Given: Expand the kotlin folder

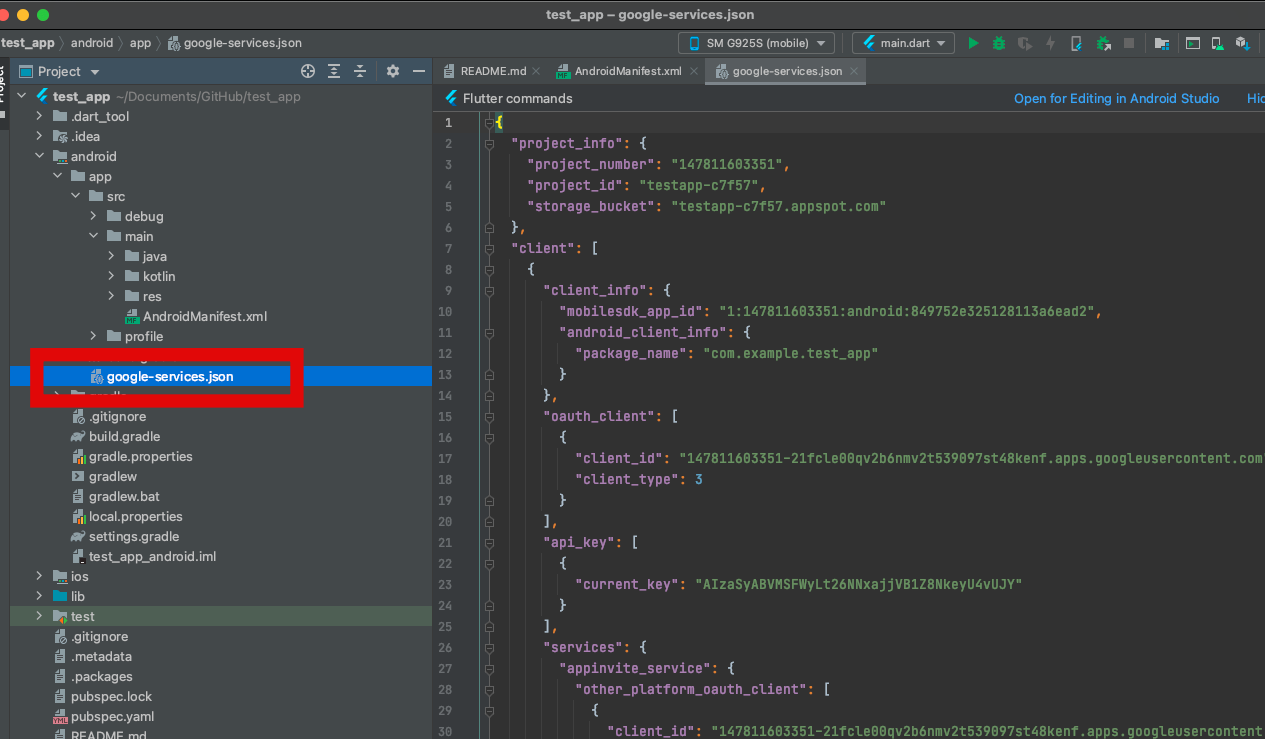Looking at the screenshot, I should [x=112, y=276].
